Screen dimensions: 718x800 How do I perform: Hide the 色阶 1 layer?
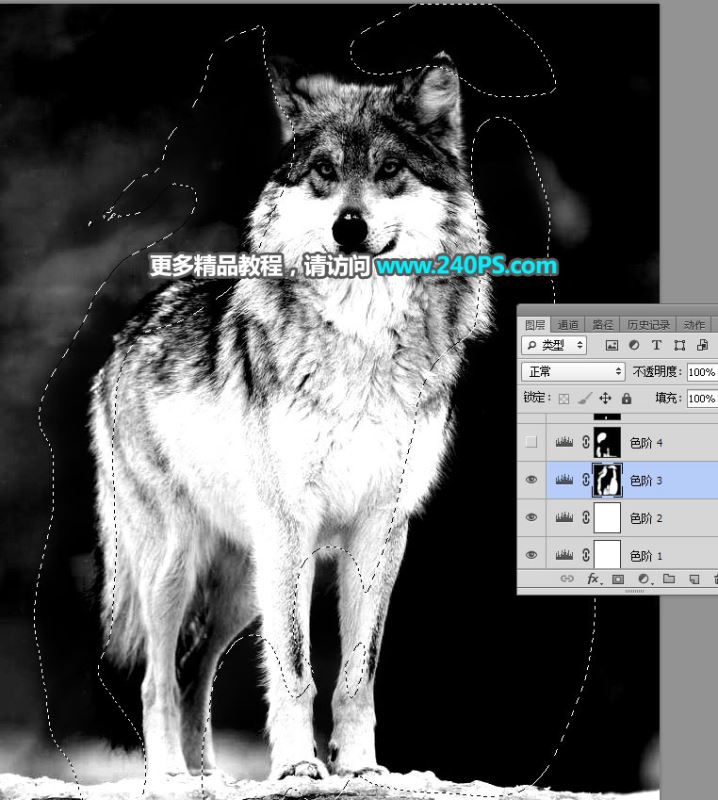click(x=531, y=555)
